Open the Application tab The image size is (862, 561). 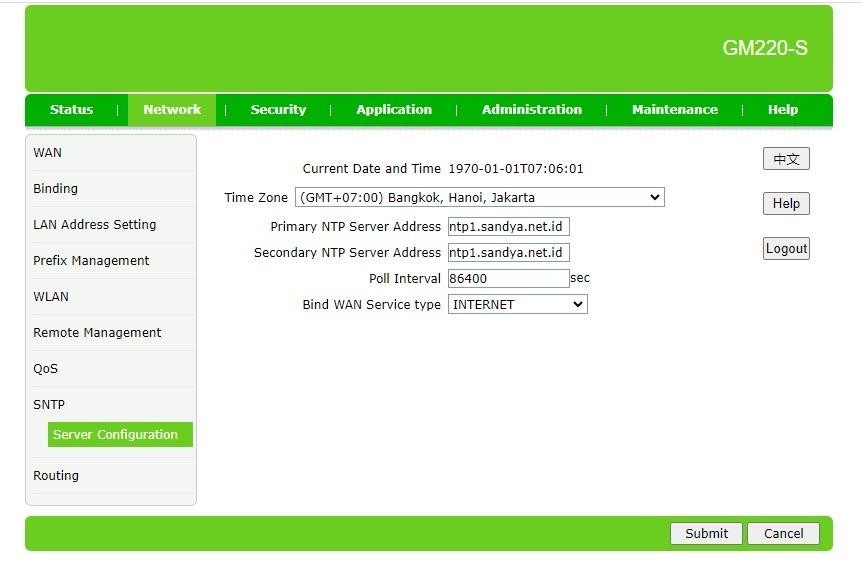394,110
